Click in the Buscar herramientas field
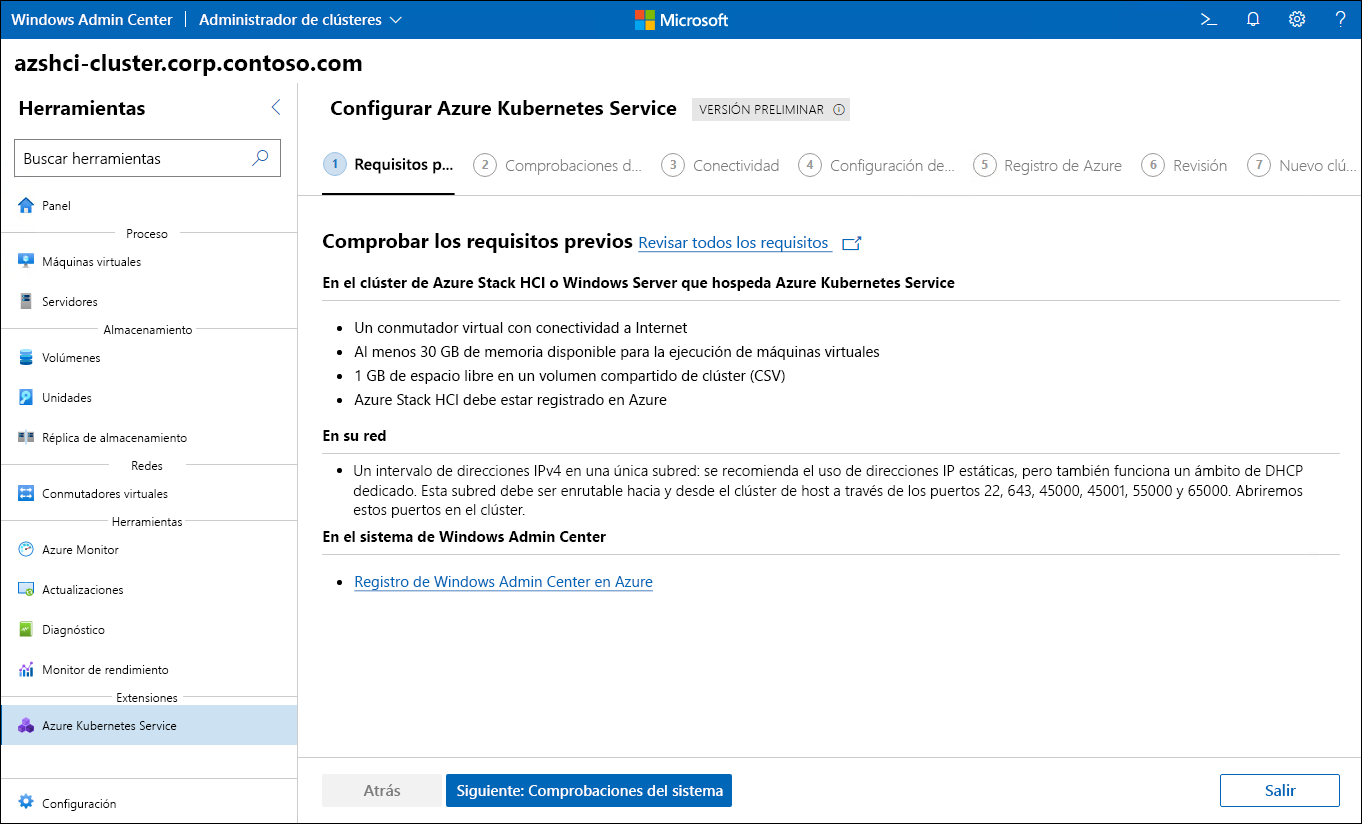The width and height of the screenshot is (1362, 824). point(147,158)
